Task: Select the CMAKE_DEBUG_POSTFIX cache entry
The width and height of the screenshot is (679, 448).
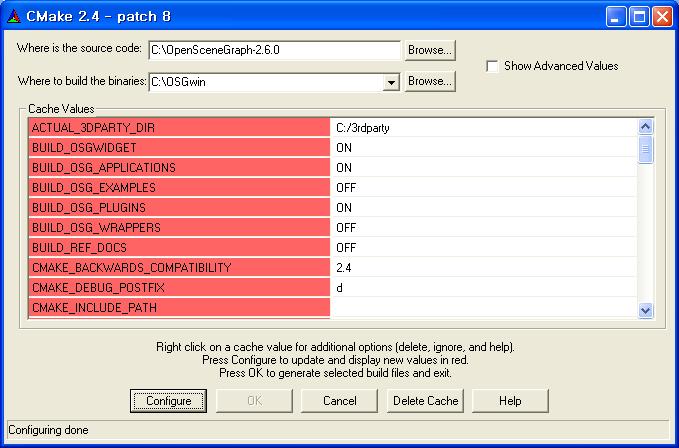Action: click(x=179, y=287)
